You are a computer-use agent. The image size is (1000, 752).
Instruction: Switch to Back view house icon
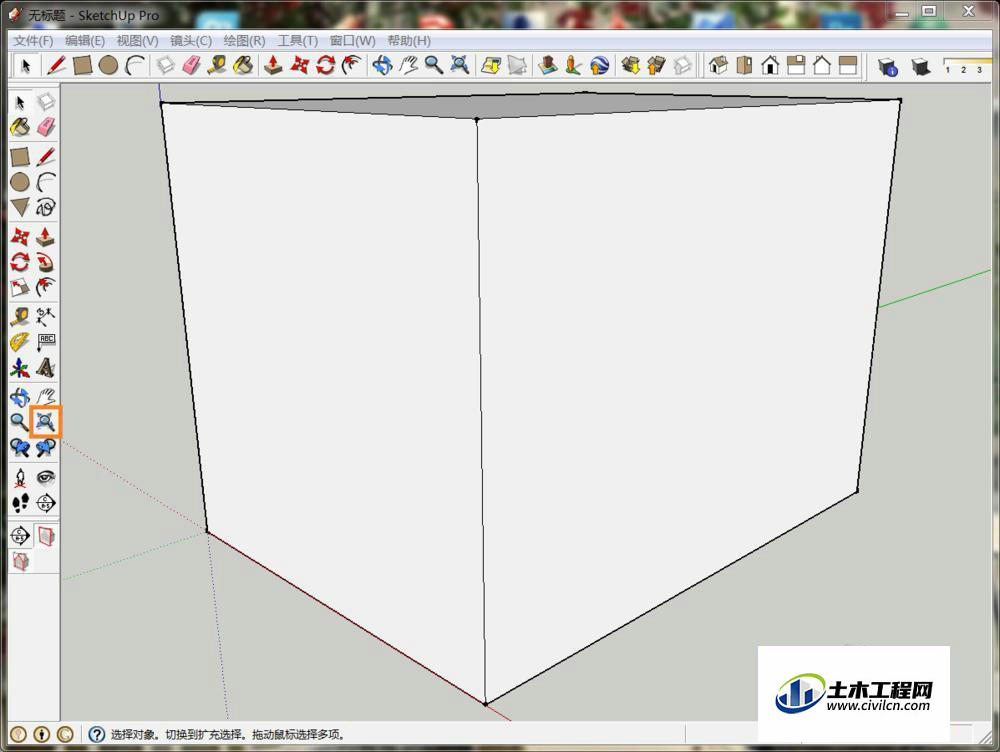pos(822,65)
